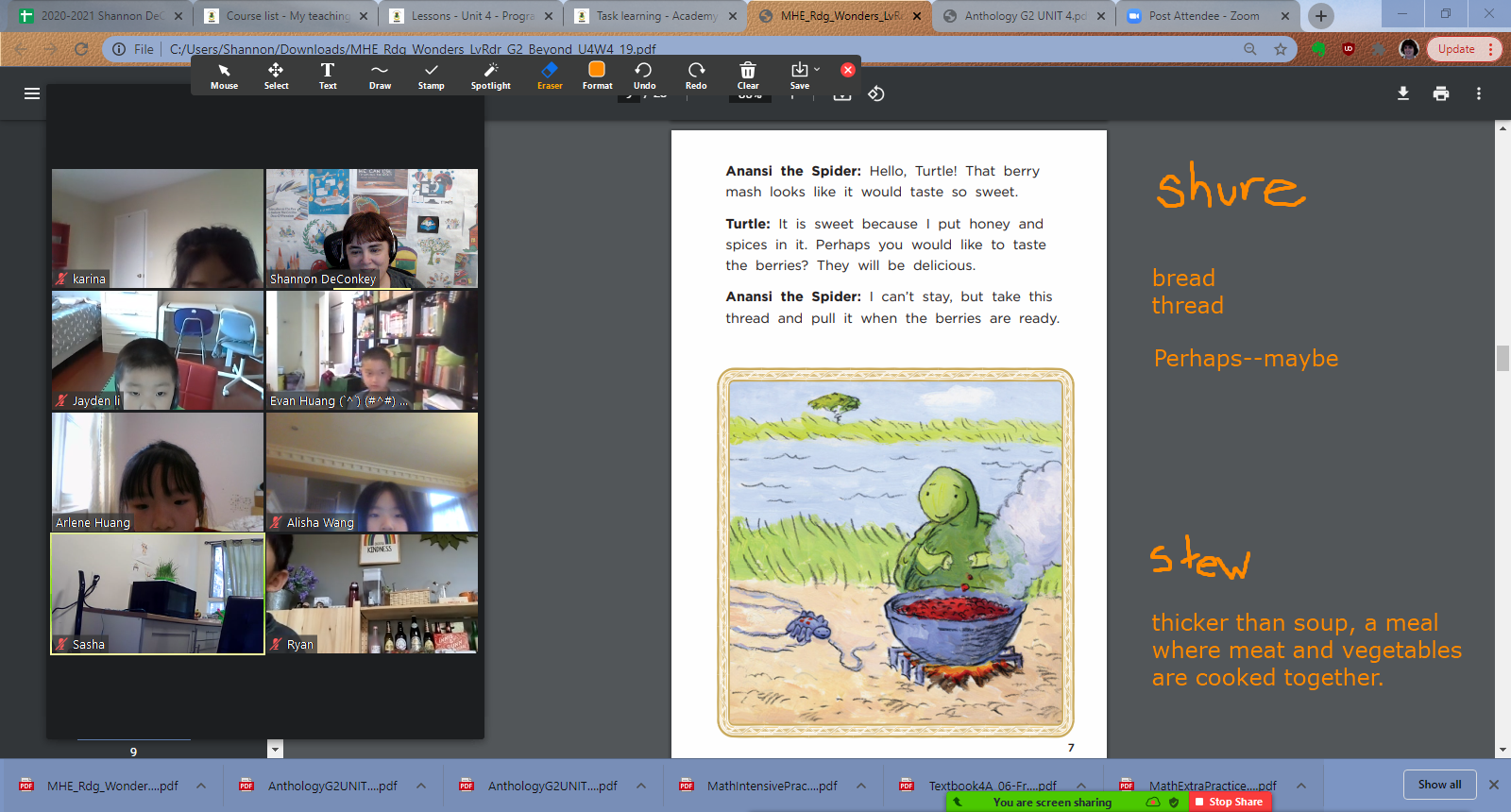This screenshot has width=1511, height=812.
Task: Select Shannon DeConkey's video tile
Action: click(x=372, y=228)
